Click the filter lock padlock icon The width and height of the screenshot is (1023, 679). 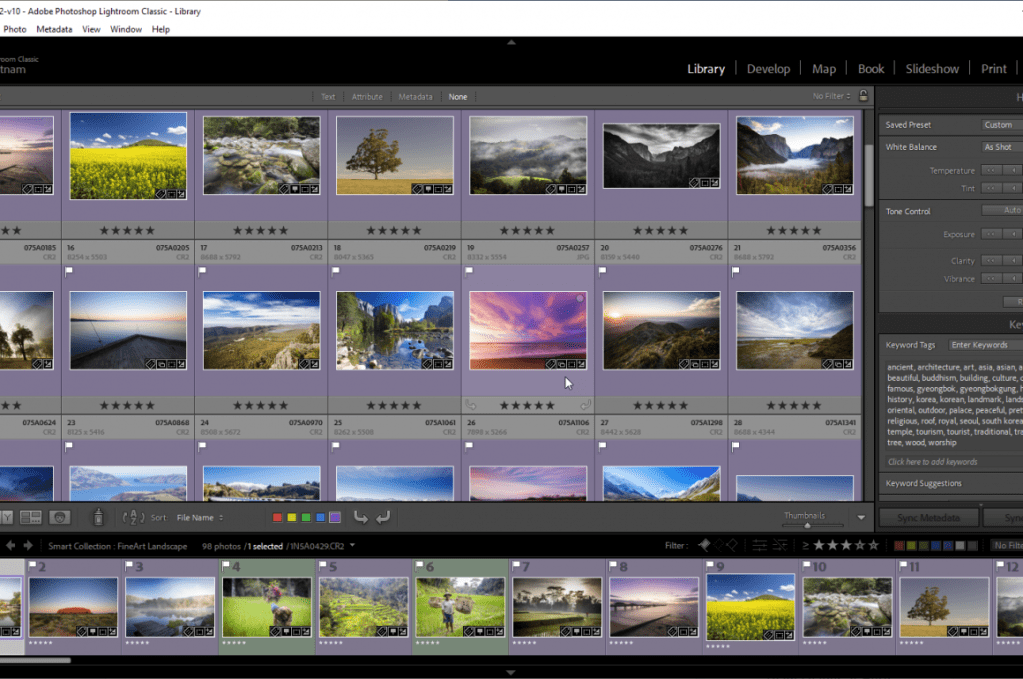[x=863, y=96]
